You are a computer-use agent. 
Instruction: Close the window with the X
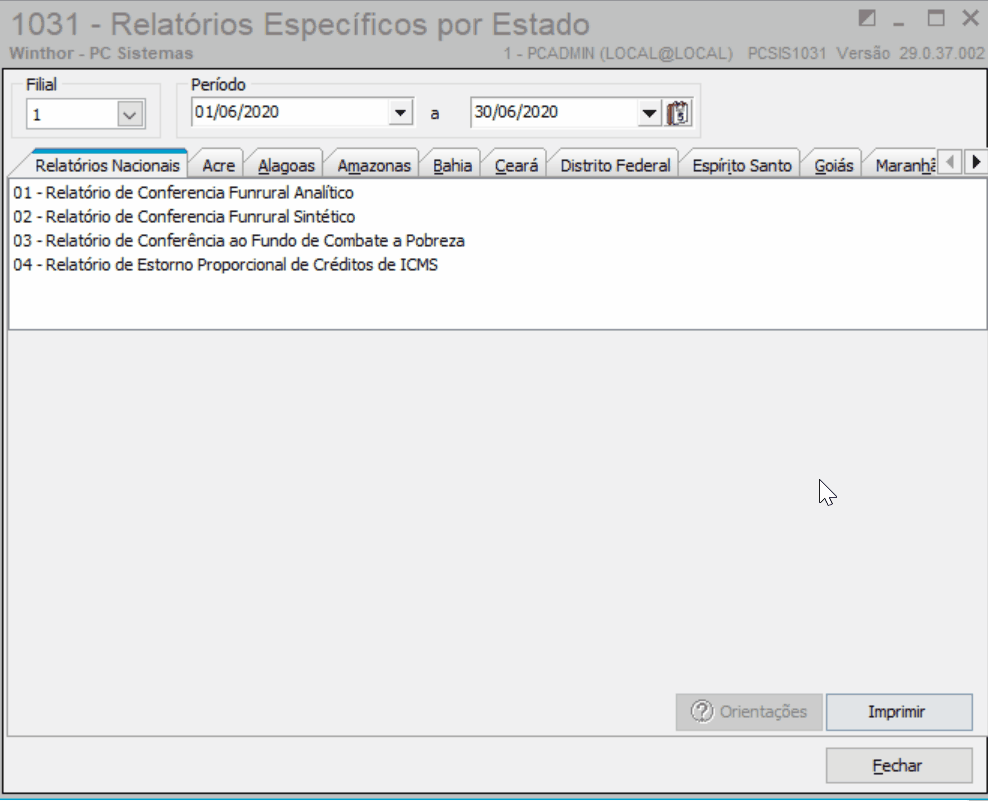(x=971, y=18)
